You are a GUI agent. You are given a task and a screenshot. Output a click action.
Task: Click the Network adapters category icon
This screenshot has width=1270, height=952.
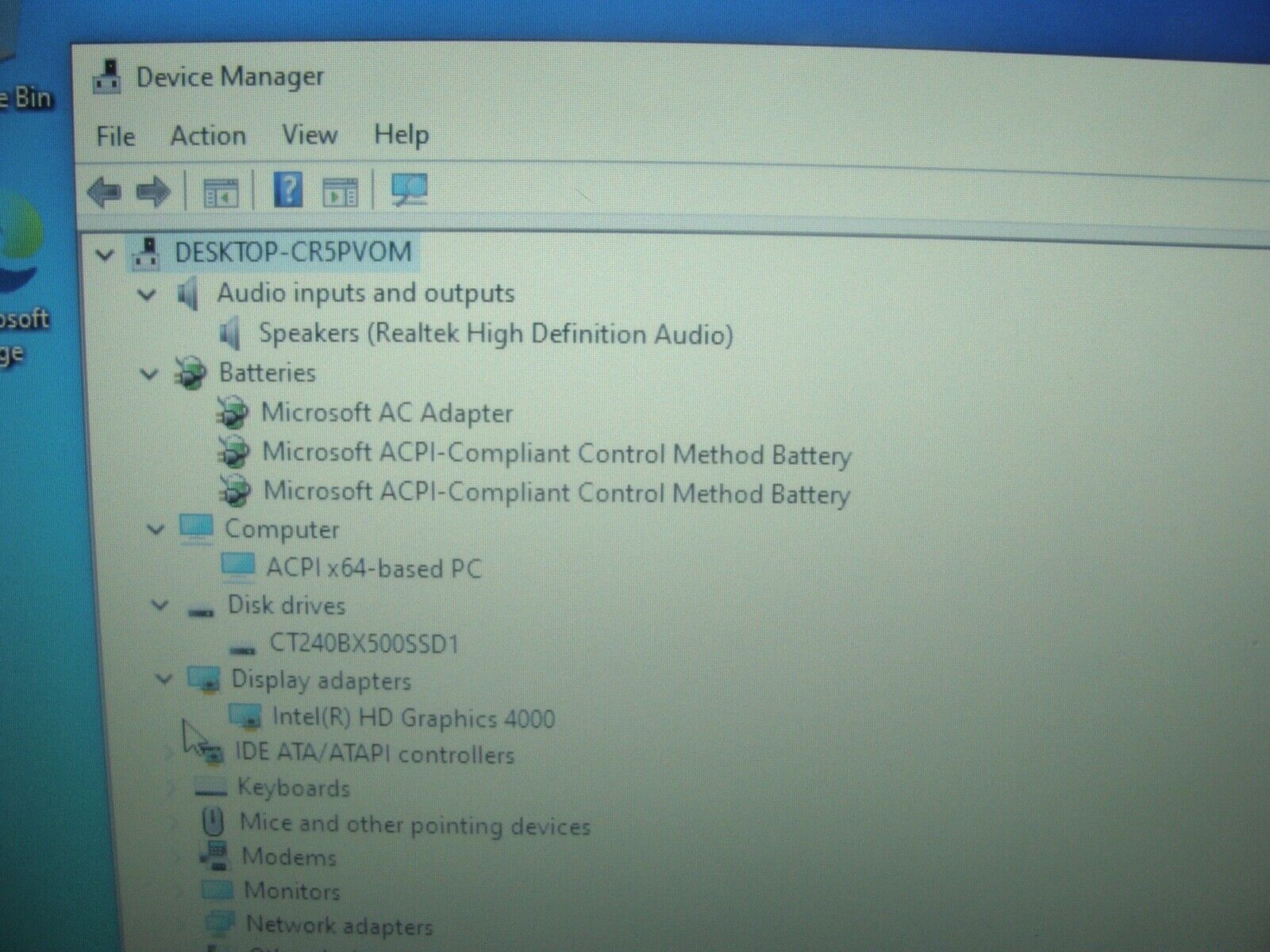219,923
